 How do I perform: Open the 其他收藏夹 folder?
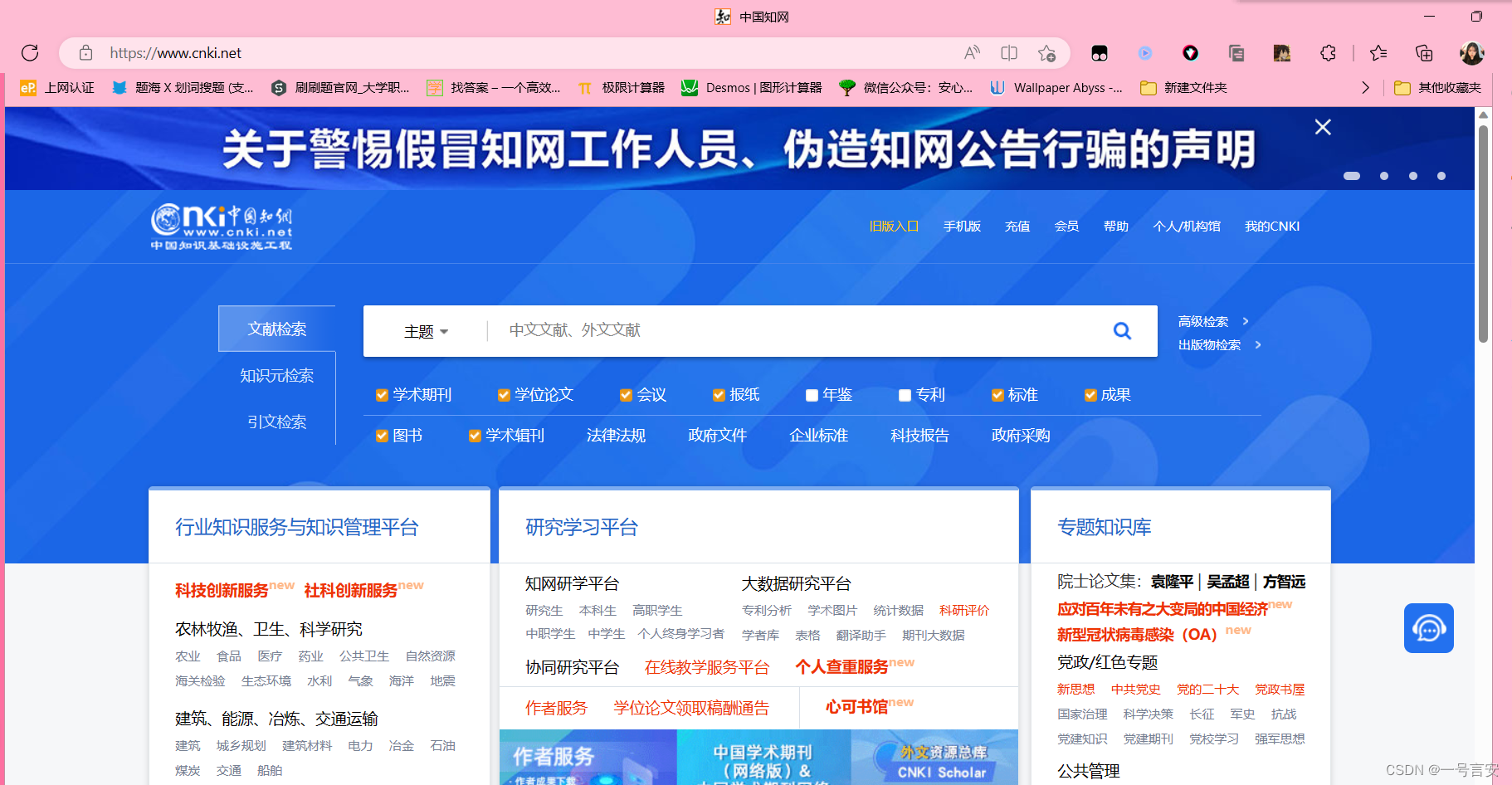coord(1437,88)
